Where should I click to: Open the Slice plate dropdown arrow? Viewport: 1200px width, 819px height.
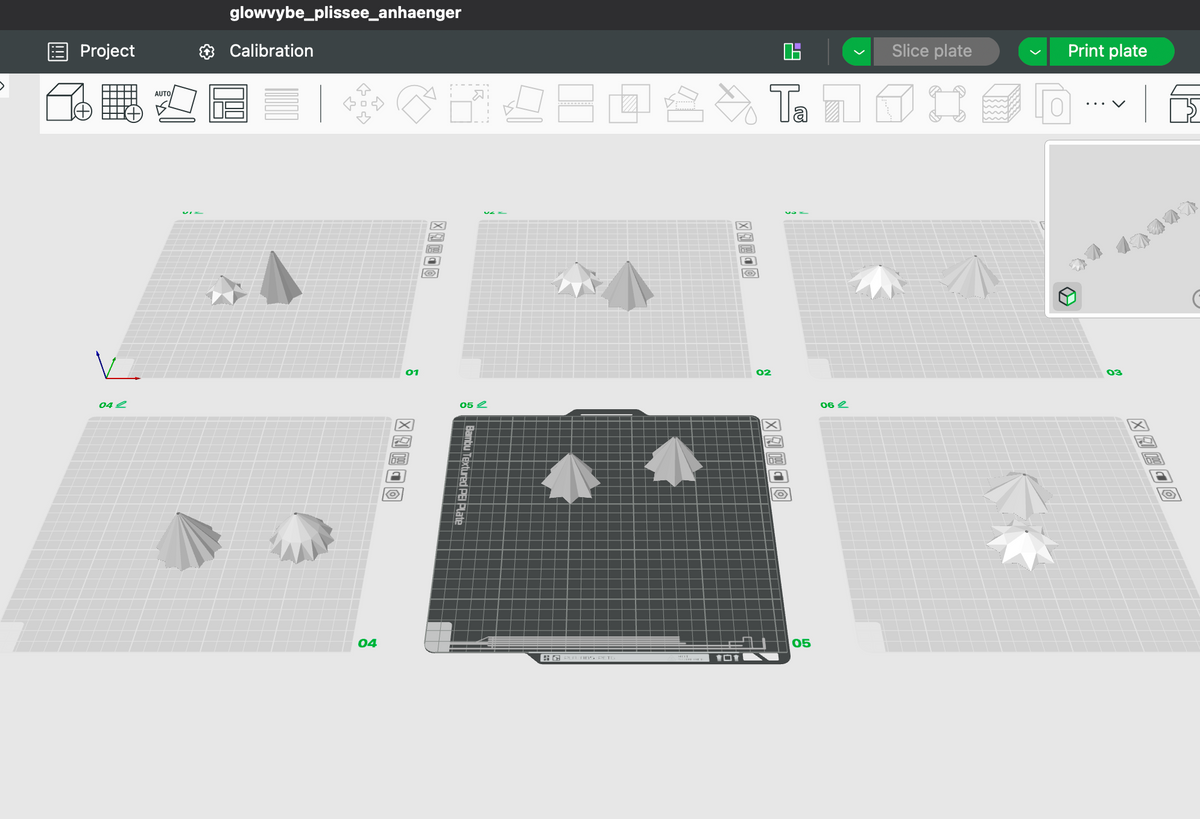857,51
